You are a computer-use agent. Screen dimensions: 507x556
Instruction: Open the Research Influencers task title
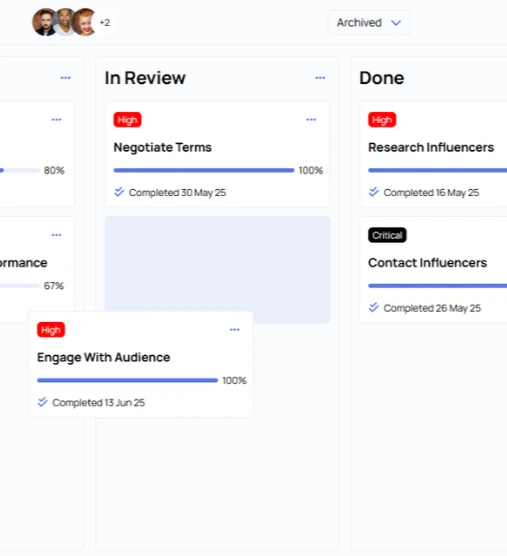click(x=431, y=147)
